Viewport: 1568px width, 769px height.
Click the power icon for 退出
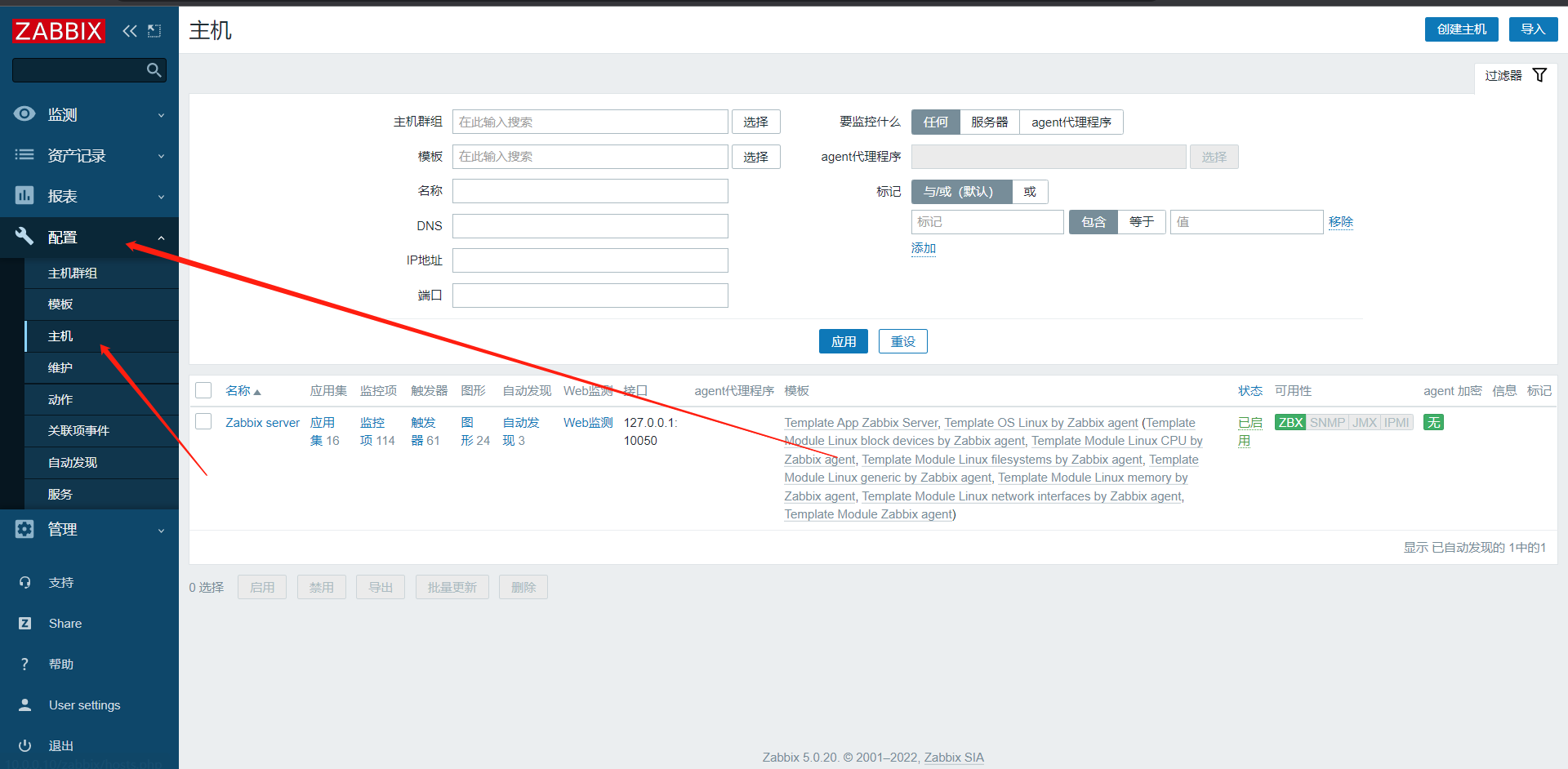tap(24, 746)
